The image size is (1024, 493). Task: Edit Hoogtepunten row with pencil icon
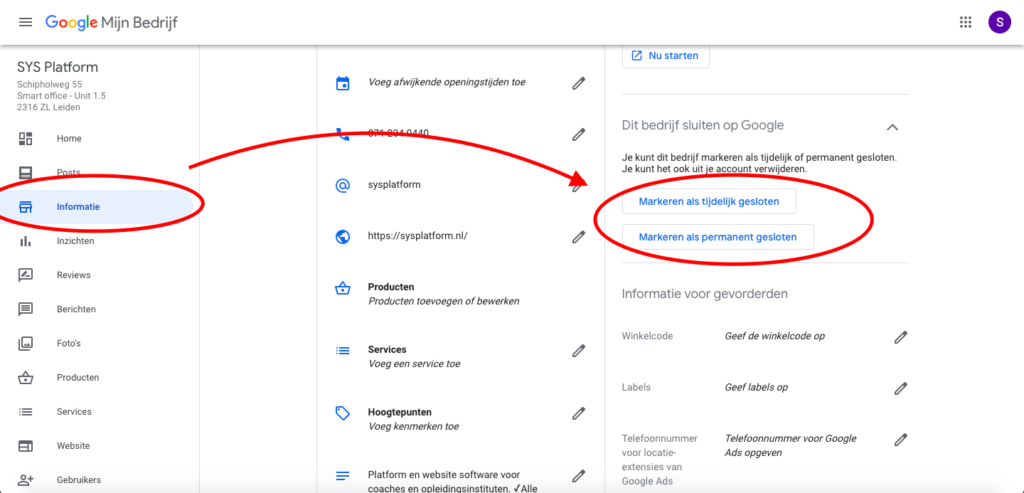[x=578, y=413]
